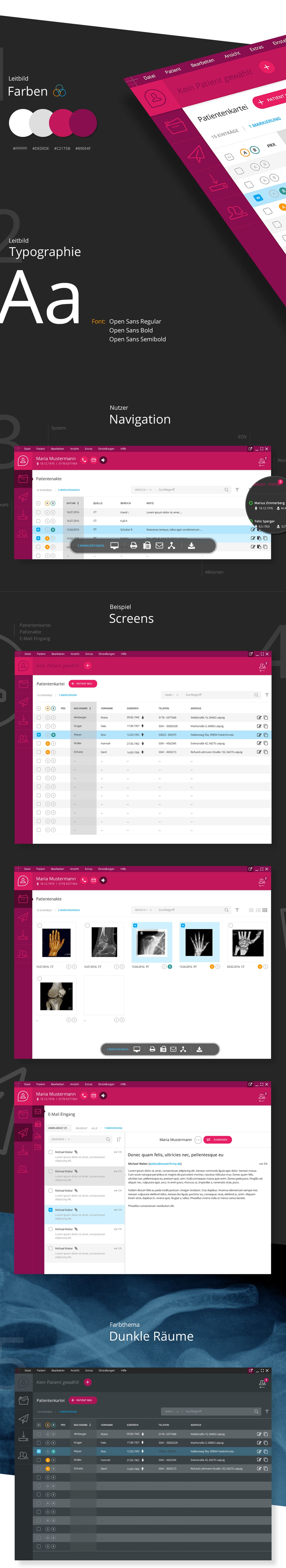This screenshot has height=1568, width=286.
Task: Click the phone icon in the E-Mail Eingang window header
Action: pos(84,1096)
